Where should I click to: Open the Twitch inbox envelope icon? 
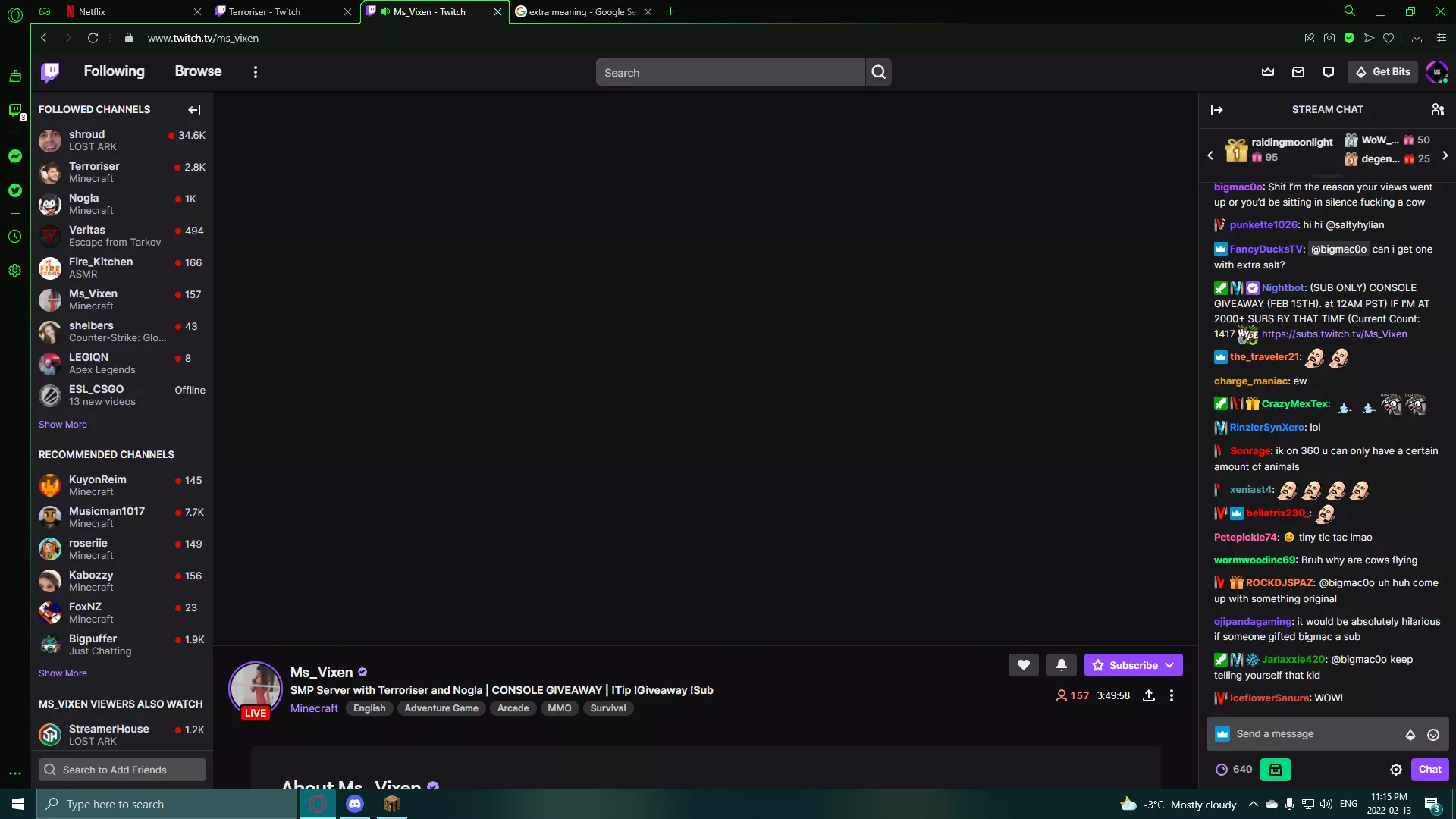(x=1298, y=71)
